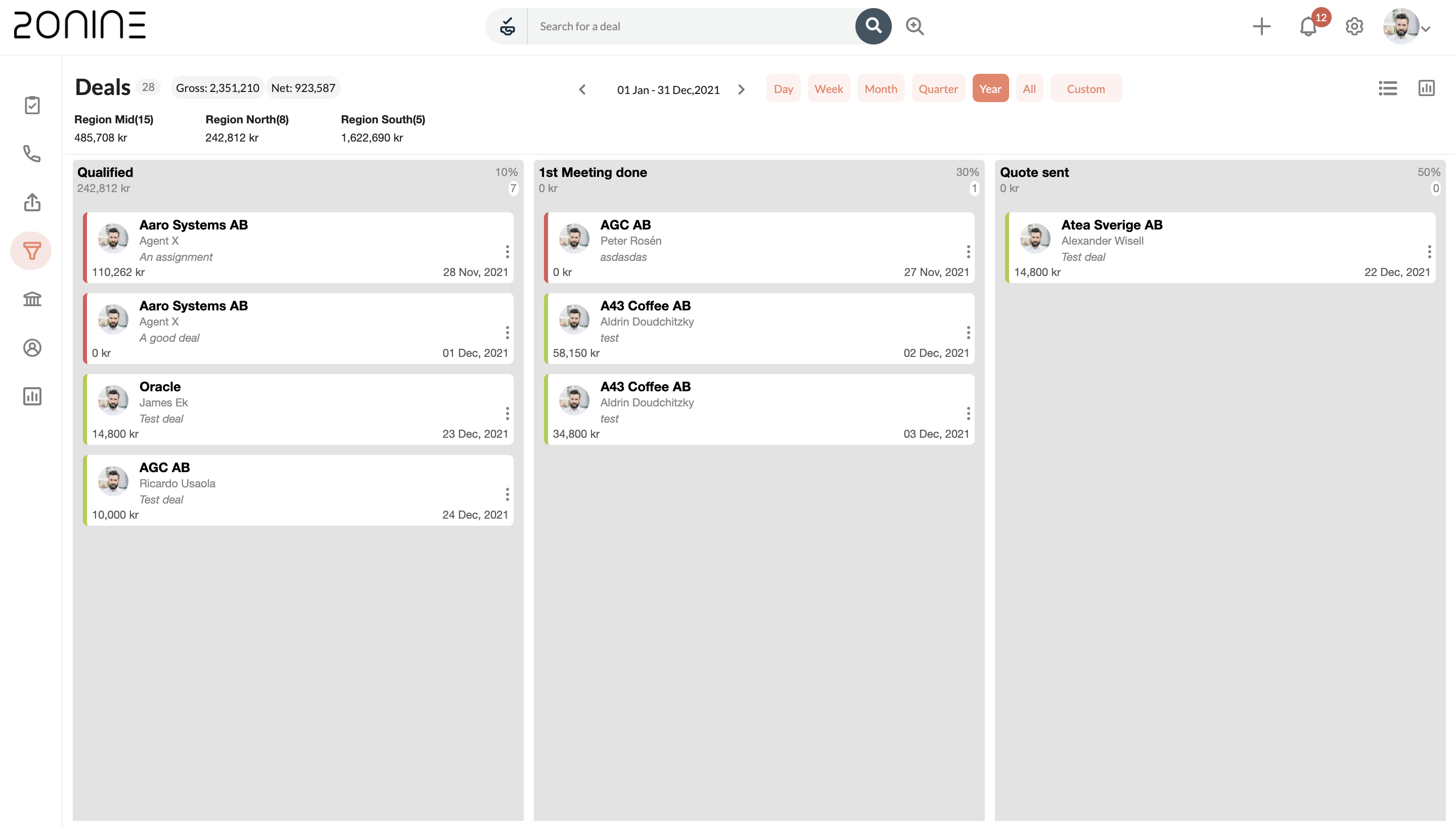The height and width of the screenshot is (828, 1456).
Task: Open options for AGC AB Ricardo Usaola deal
Action: [x=506, y=493]
